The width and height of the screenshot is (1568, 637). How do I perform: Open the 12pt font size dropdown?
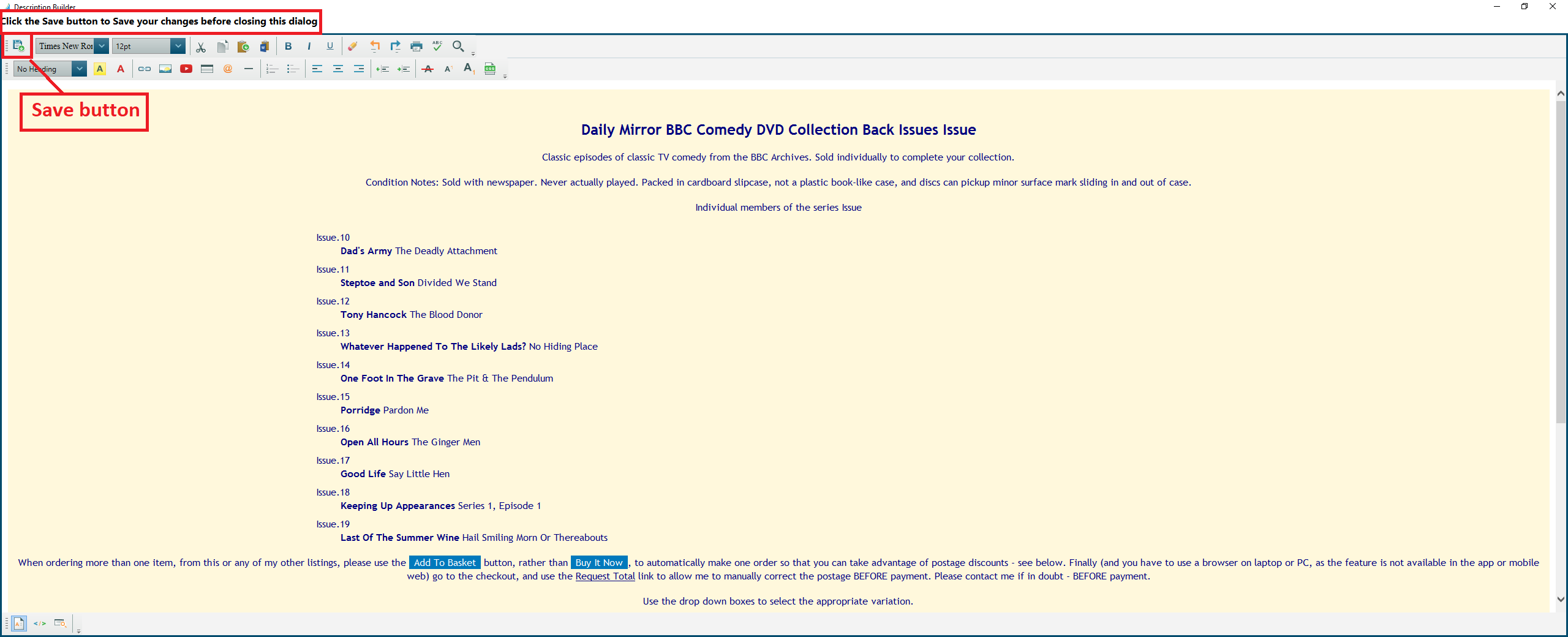pyautogui.click(x=178, y=46)
